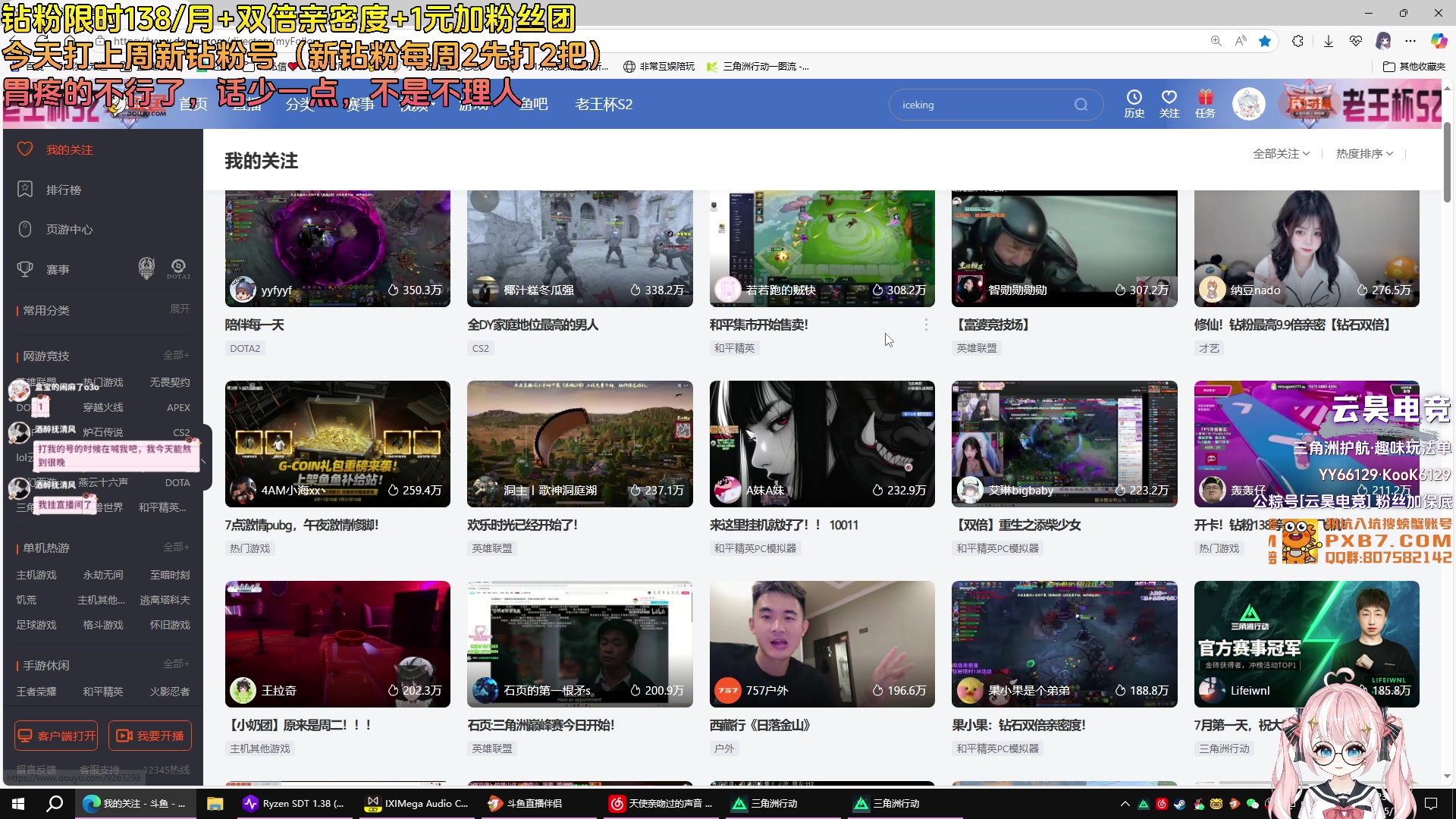
Task: Open the 其他收藏夹 bookmarks folder
Action: (1414, 67)
